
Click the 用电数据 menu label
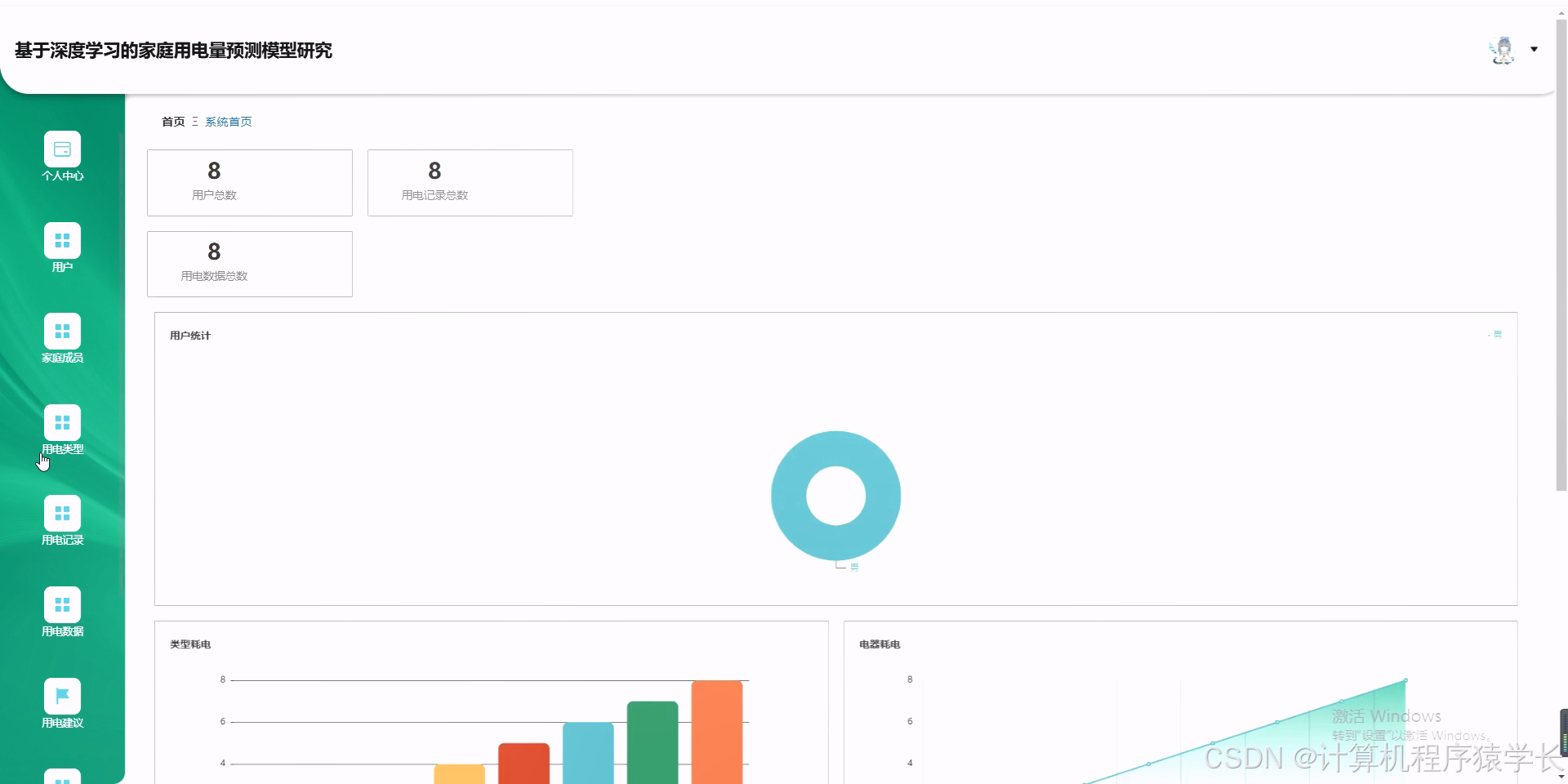coord(62,631)
